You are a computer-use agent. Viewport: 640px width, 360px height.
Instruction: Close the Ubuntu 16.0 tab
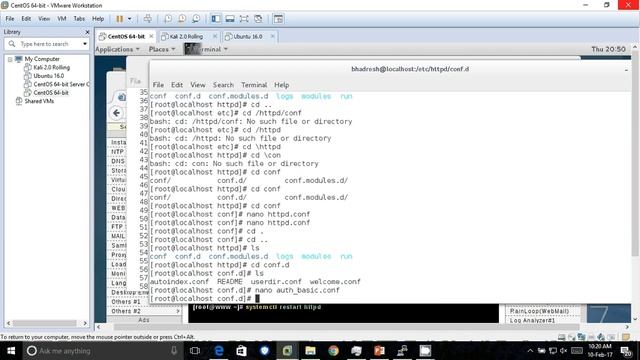[x=273, y=36]
